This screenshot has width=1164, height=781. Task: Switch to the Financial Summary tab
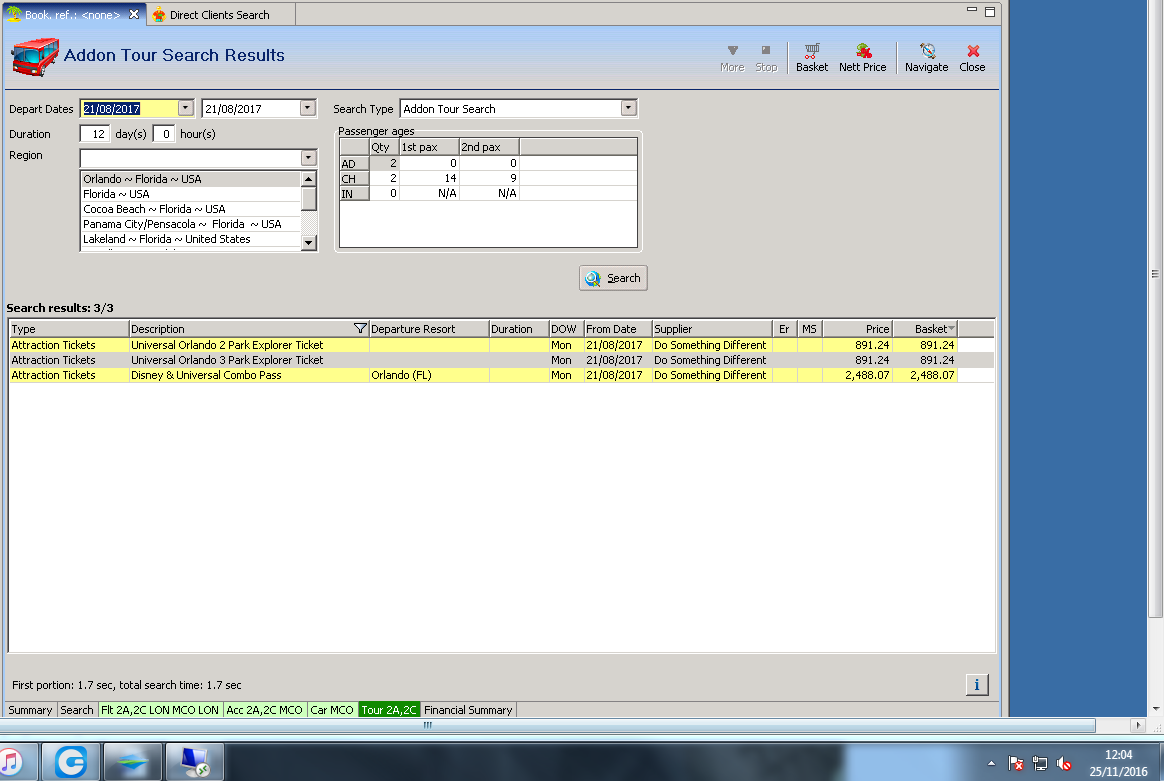tap(468, 710)
